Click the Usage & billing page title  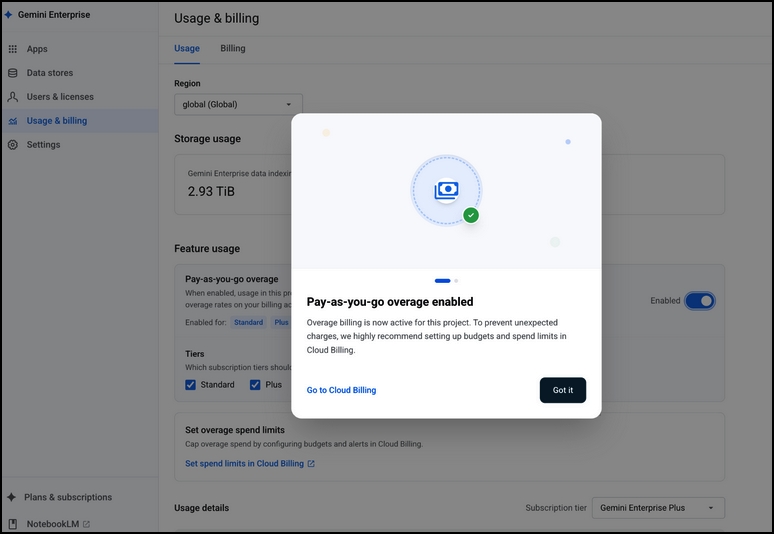tap(217, 18)
